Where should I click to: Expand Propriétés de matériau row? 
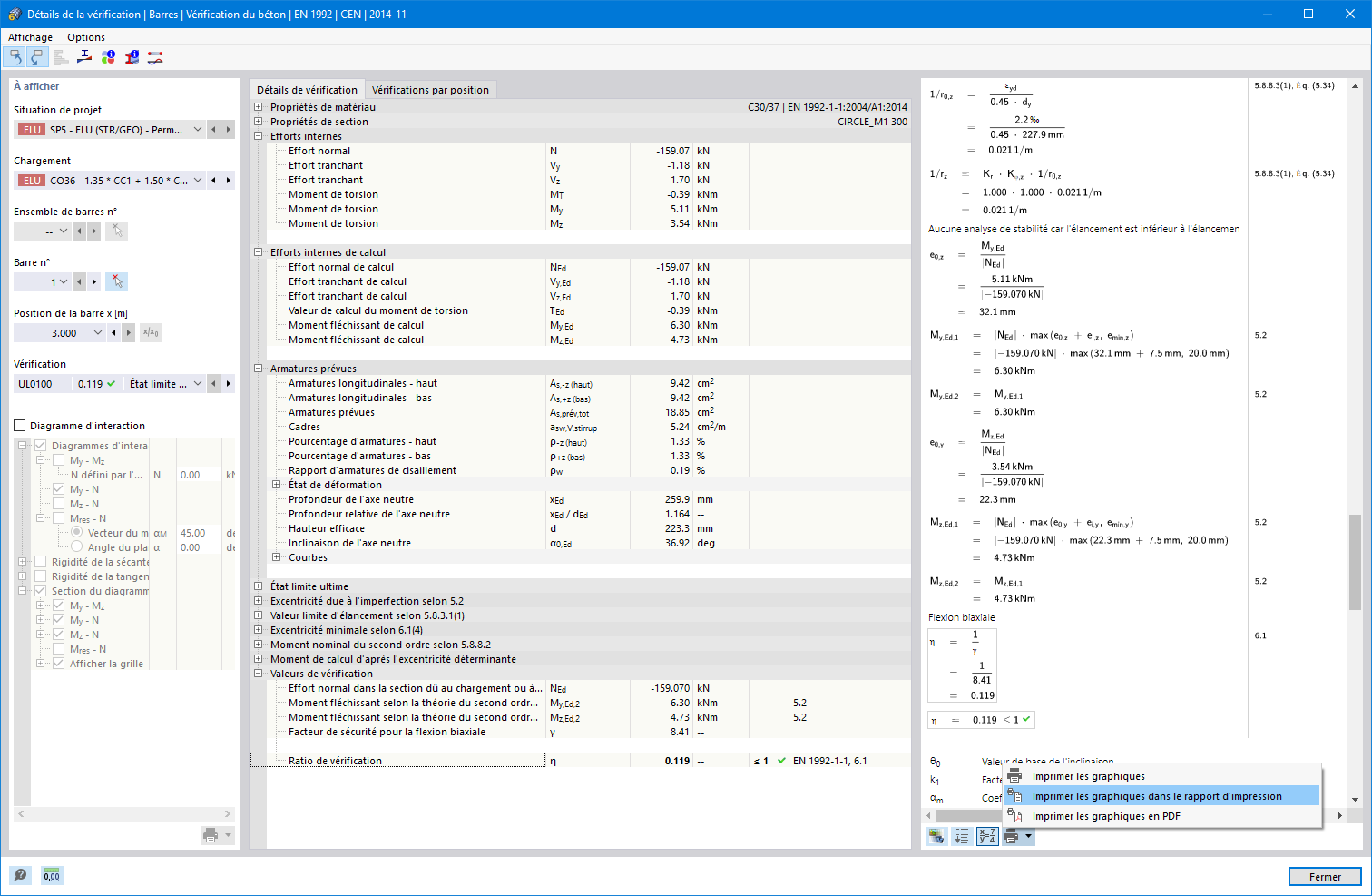click(259, 107)
